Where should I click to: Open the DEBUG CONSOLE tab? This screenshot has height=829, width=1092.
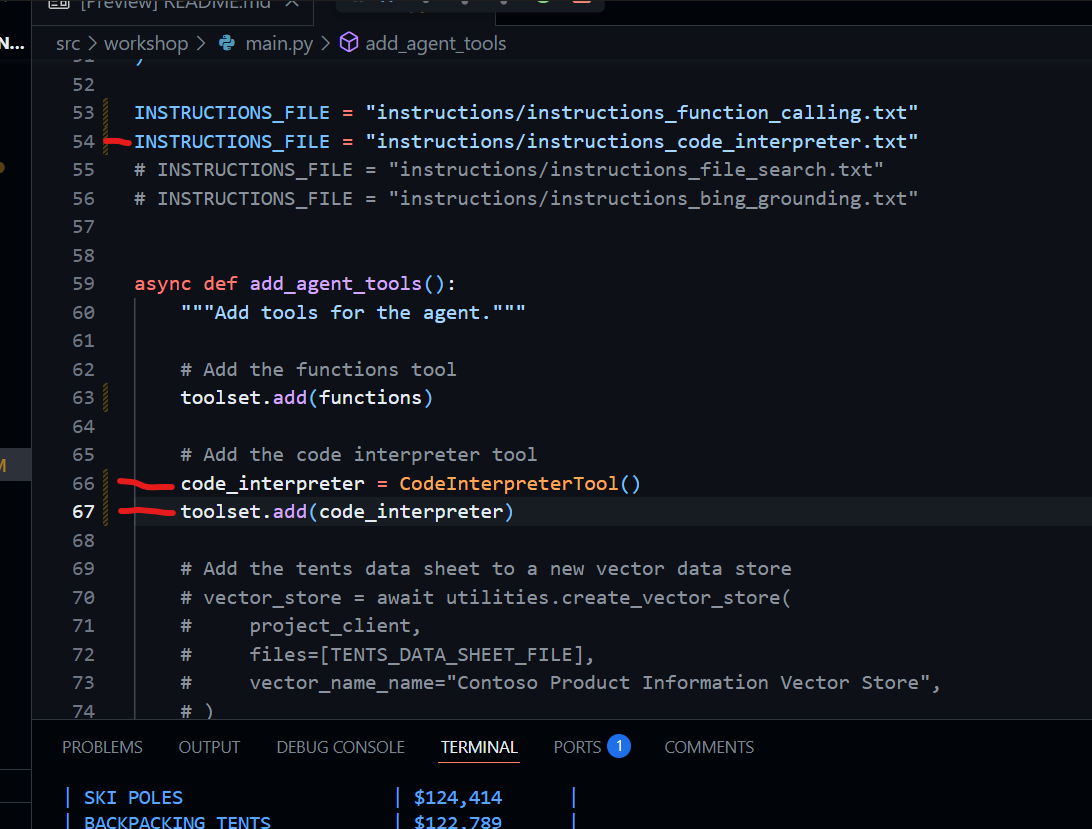(x=340, y=747)
